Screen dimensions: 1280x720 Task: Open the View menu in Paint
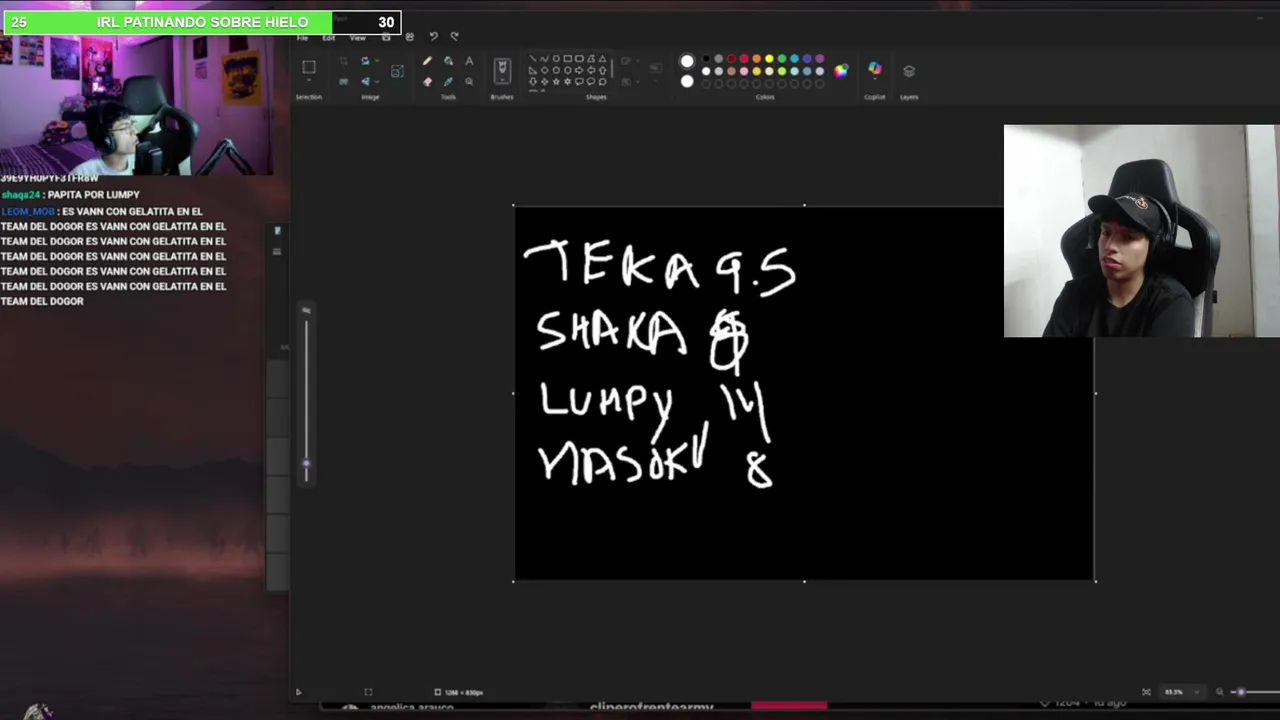coord(357,38)
